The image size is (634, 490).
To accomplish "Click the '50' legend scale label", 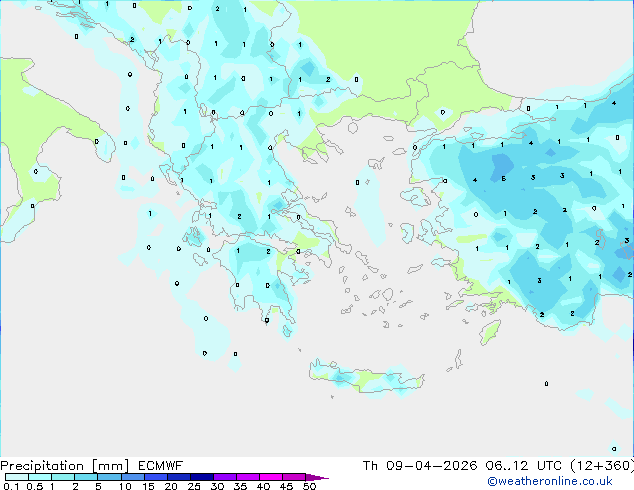I will 309,486.
